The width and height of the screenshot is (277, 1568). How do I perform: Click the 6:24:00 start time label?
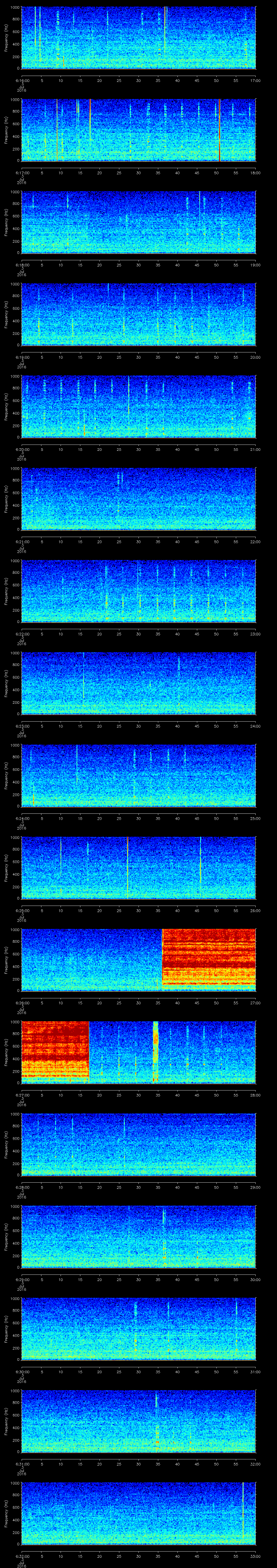(22, 818)
